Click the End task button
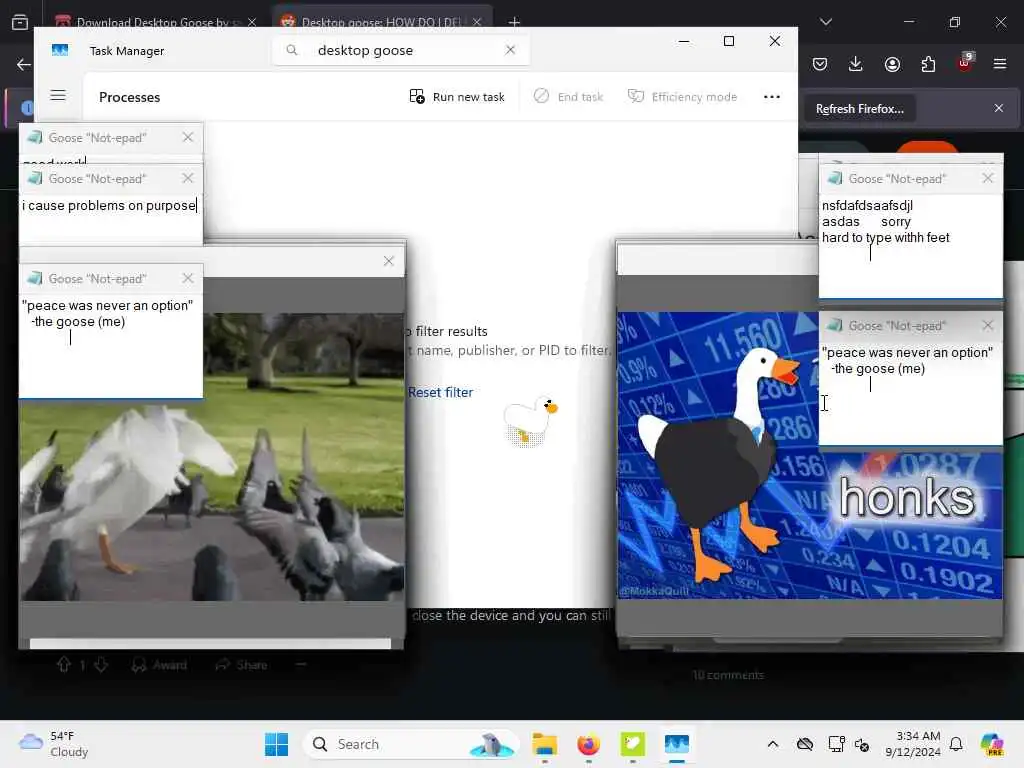The height and width of the screenshot is (768, 1024). [x=568, y=97]
